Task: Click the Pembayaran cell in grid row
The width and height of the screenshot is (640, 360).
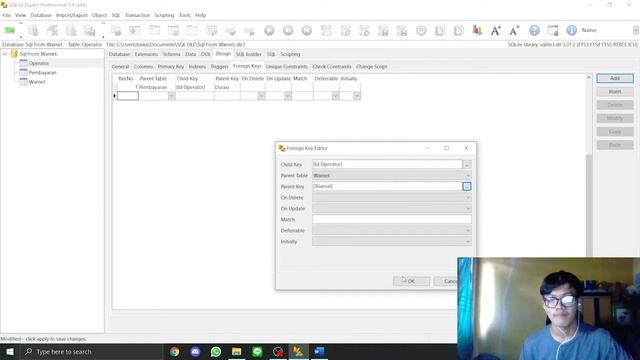Action: [157, 87]
